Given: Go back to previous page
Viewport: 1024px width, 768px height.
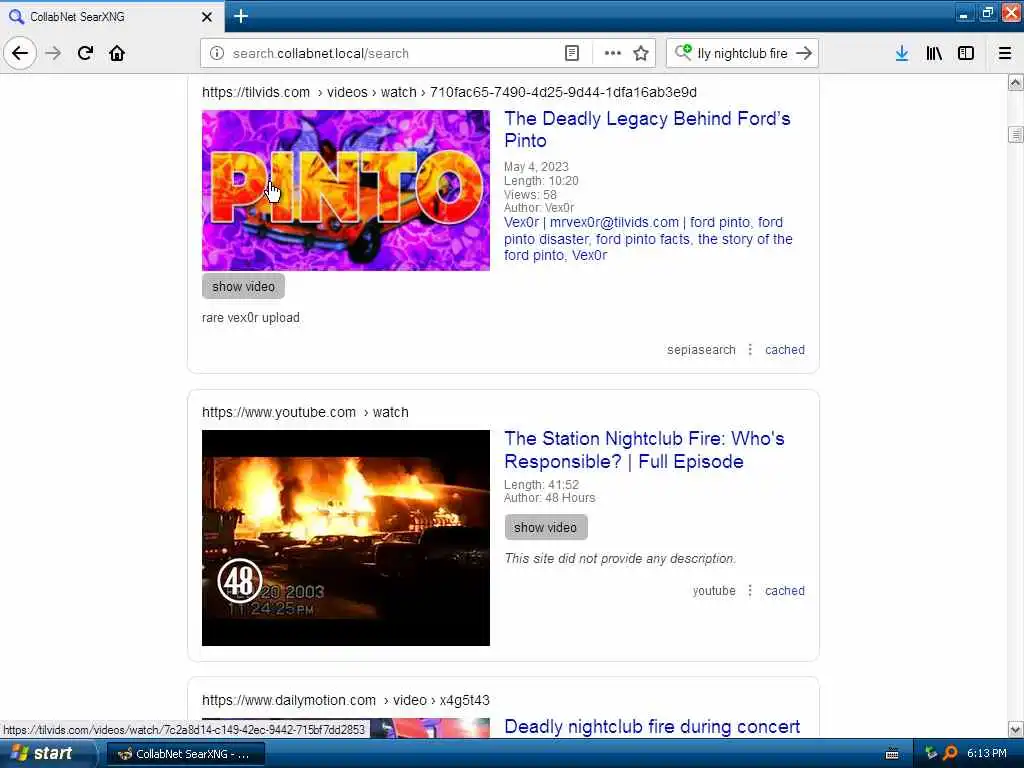Looking at the screenshot, I should [20, 53].
